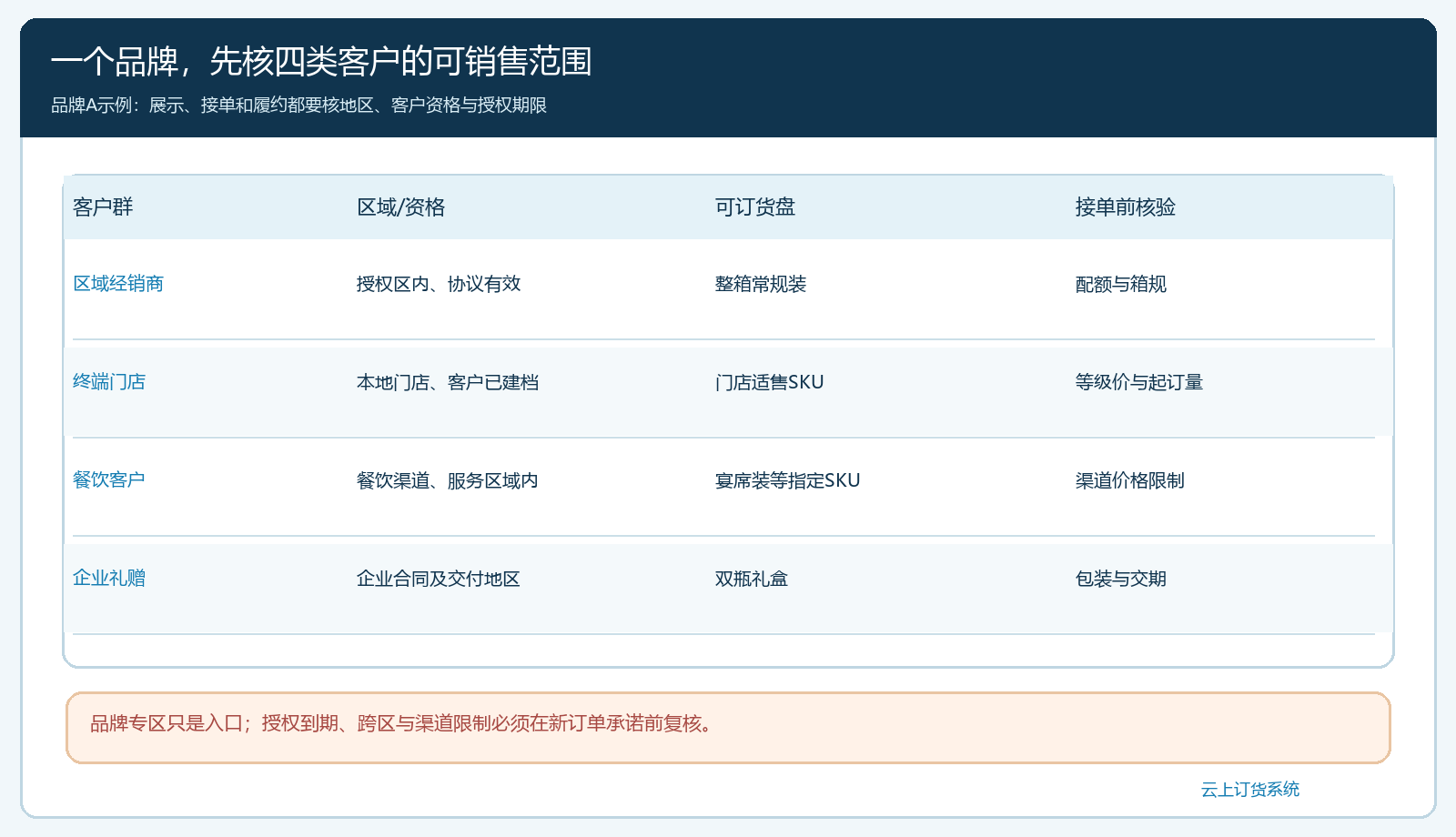Select the 渠道价格限制 cell
Image resolution: width=1456 pixels, height=837 pixels.
pos(1130,480)
